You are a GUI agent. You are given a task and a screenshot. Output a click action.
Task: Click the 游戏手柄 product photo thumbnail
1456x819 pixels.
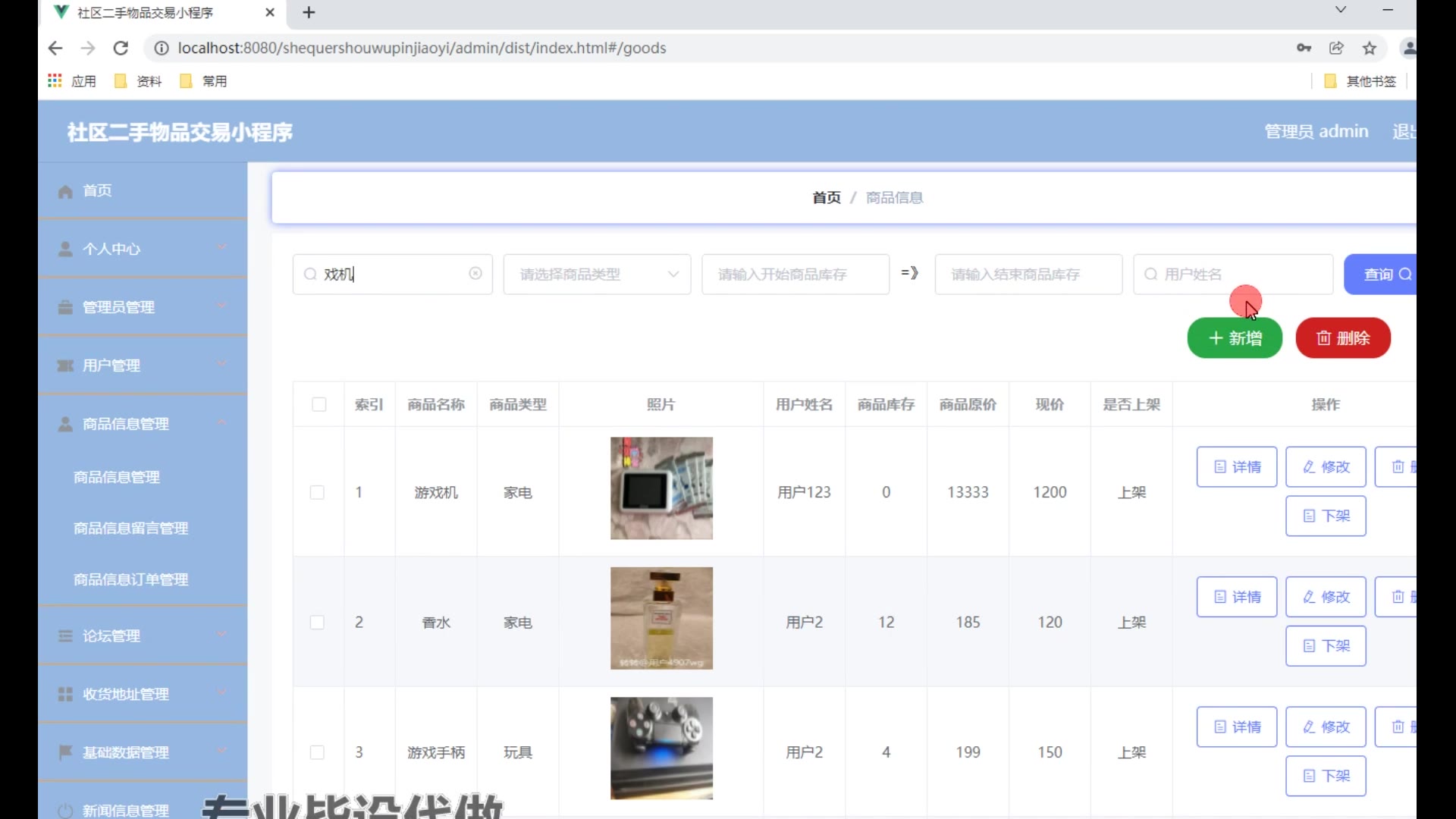tap(661, 748)
